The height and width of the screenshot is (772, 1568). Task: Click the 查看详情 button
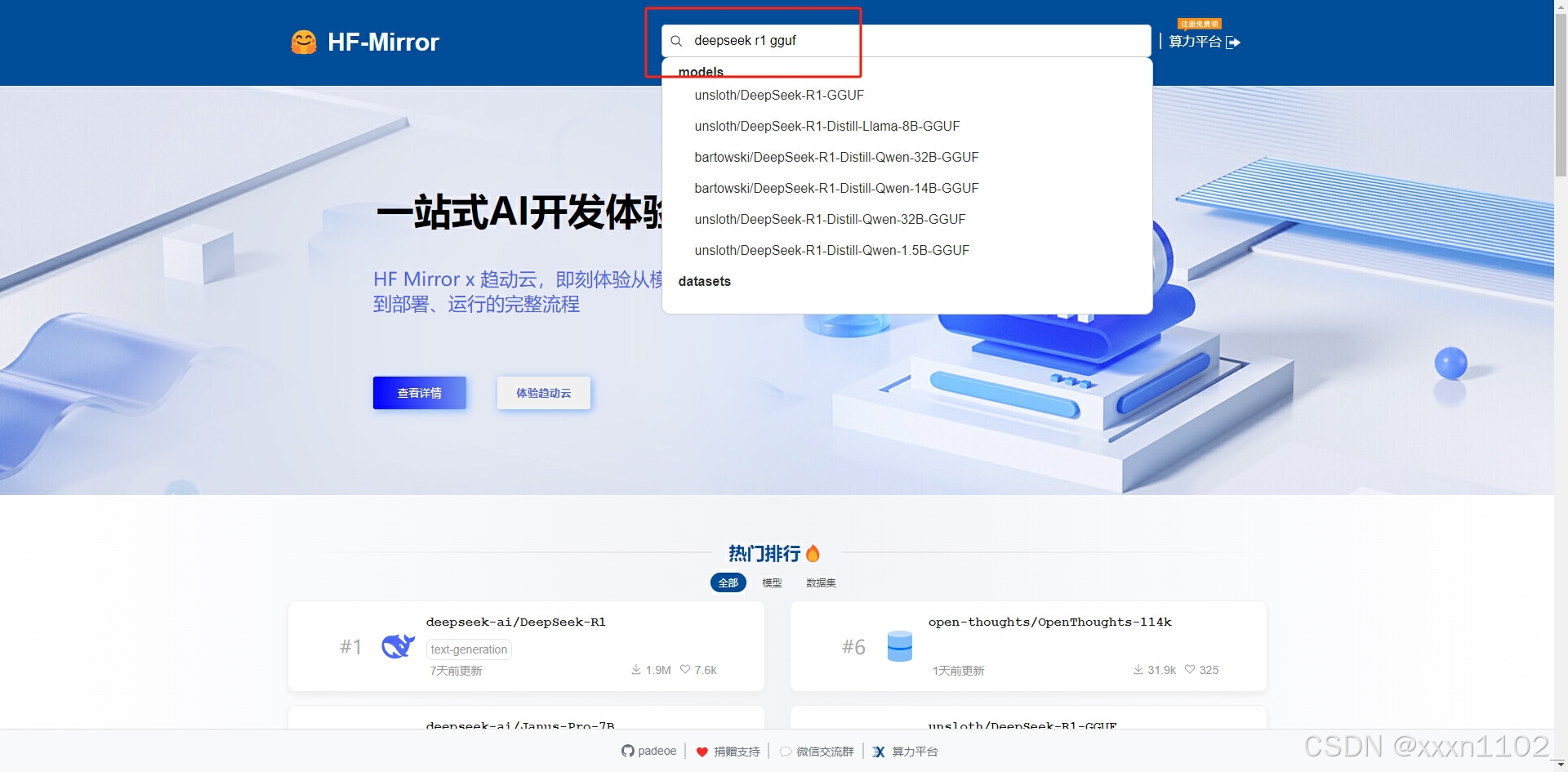click(x=420, y=393)
